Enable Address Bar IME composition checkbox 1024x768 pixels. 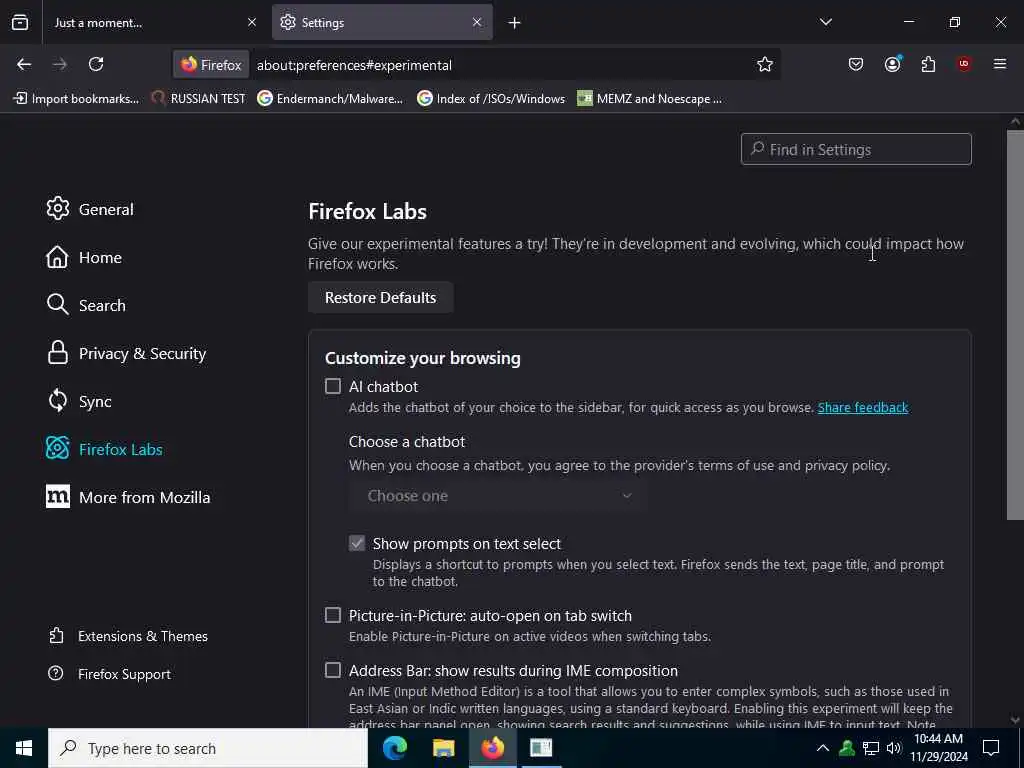coord(333,670)
